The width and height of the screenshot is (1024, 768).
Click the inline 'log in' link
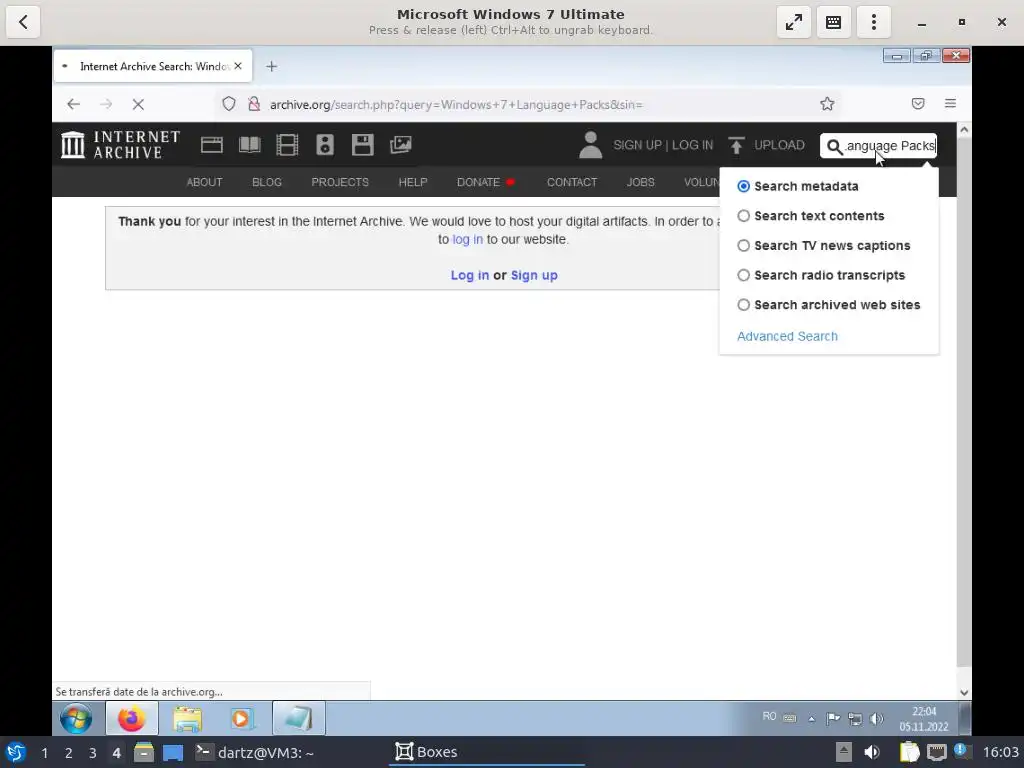(468, 240)
